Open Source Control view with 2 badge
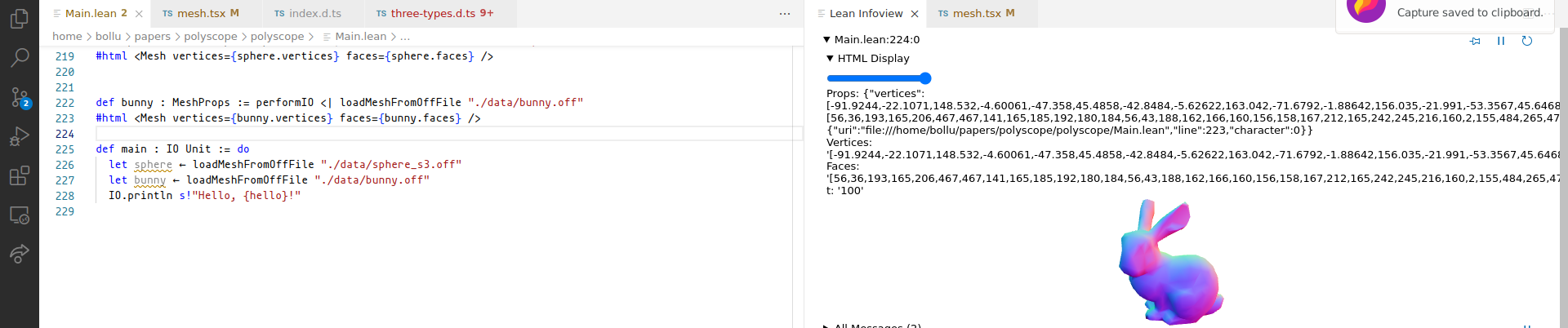1568x328 pixels. tap(20, 97)
